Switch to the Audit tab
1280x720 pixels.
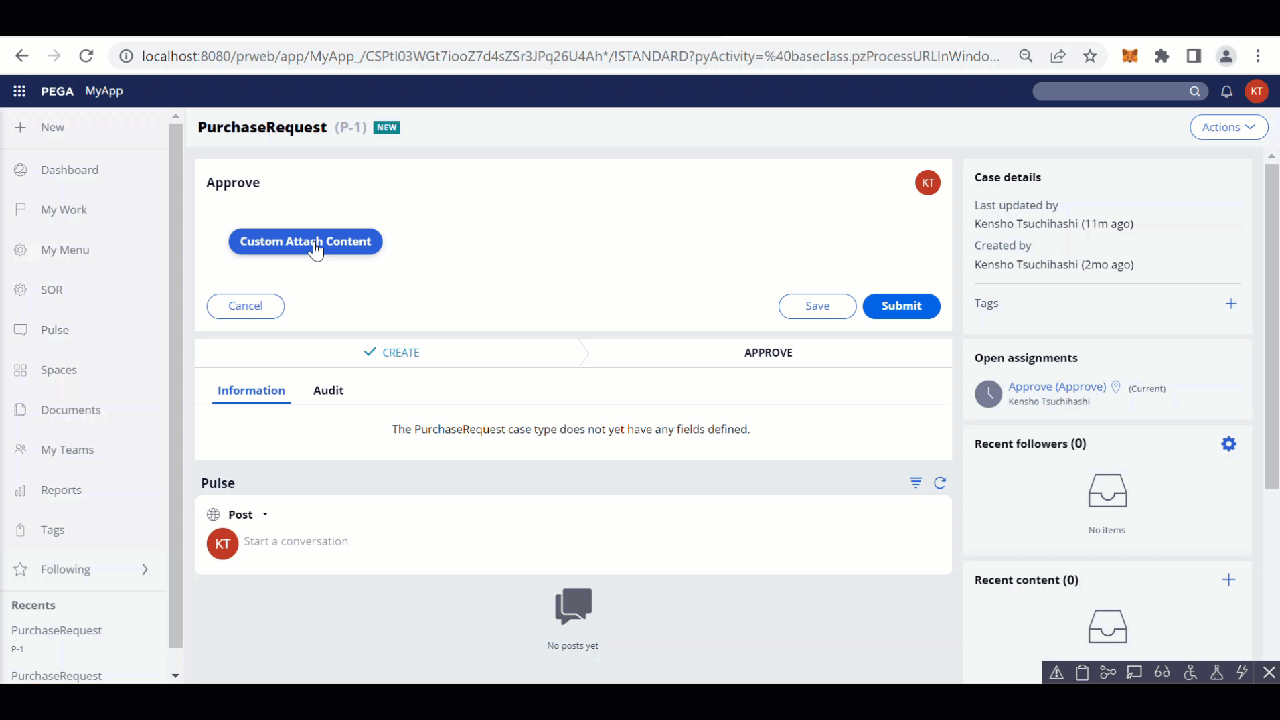(x=328, y=390)
